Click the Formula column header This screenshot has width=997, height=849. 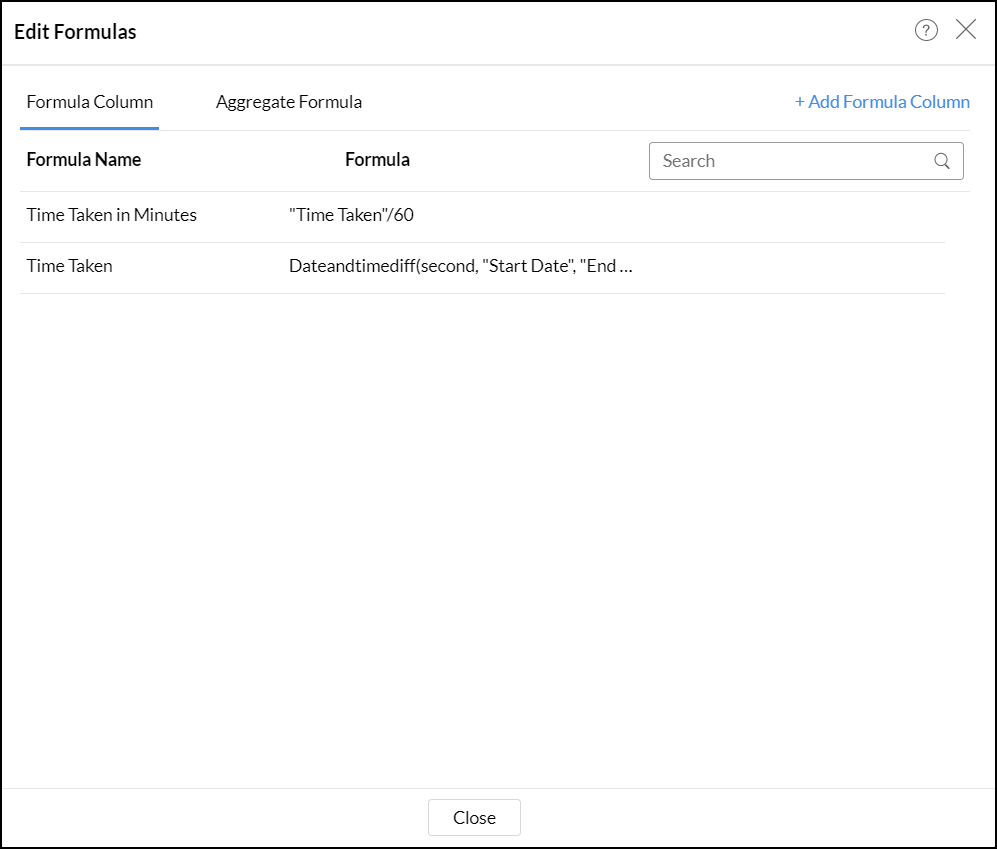coord(377,160)
